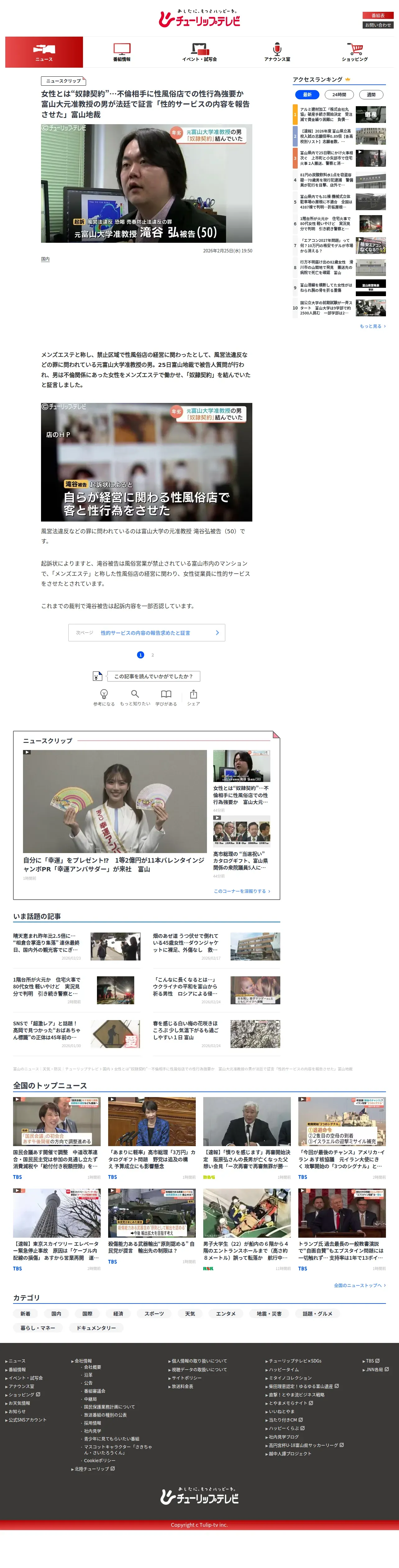399x1568 pixels.
Task: Click the document face icon beside the feedback prompt
Action: point(98,676)
